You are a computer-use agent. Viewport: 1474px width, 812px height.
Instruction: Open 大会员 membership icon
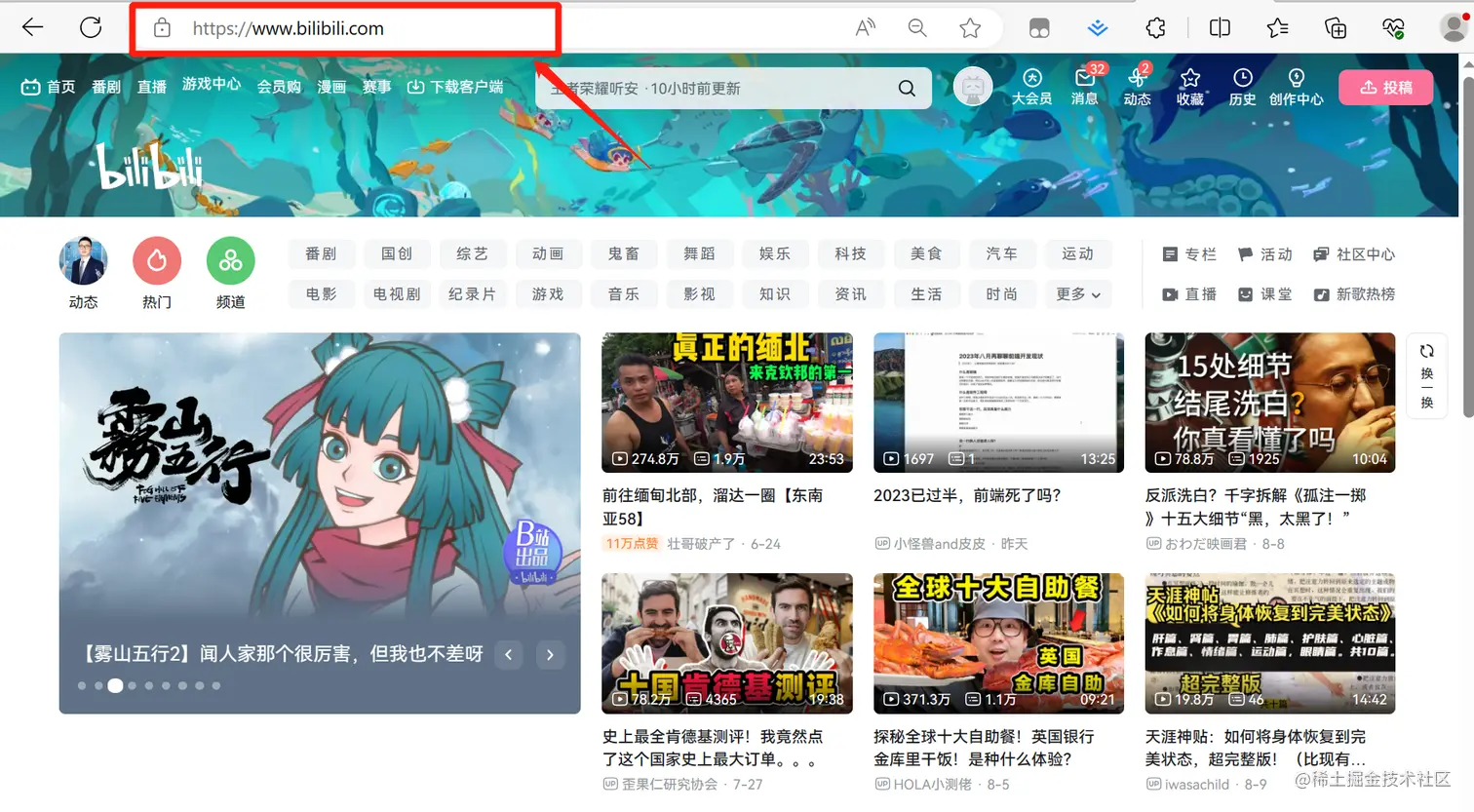[x=1031, y=87]
